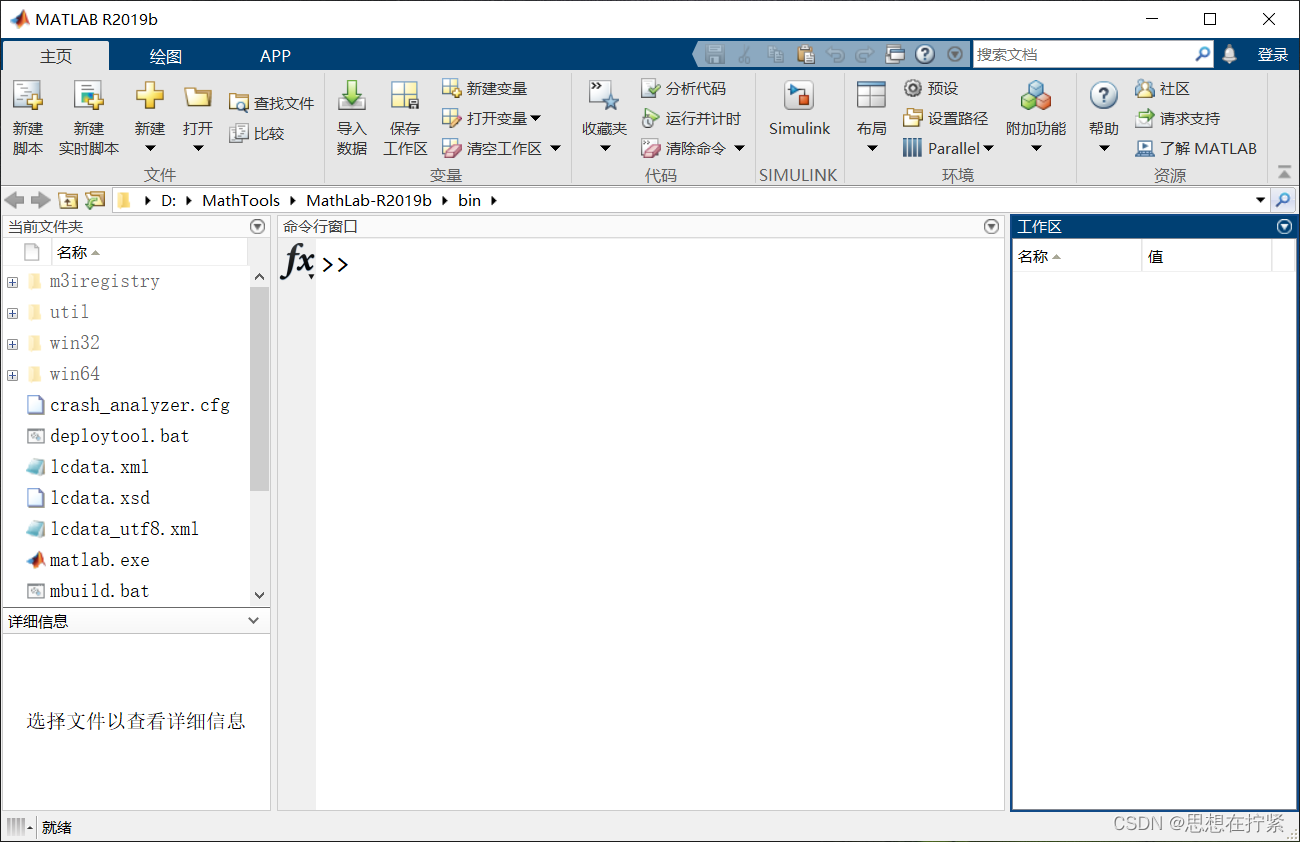
Task: Click in the Search Documentation field
Action: coord(1084,55)
